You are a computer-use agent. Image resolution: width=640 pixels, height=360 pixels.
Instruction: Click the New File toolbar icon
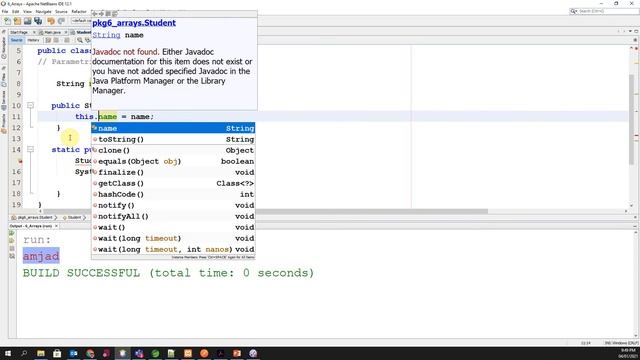point(7,21)
